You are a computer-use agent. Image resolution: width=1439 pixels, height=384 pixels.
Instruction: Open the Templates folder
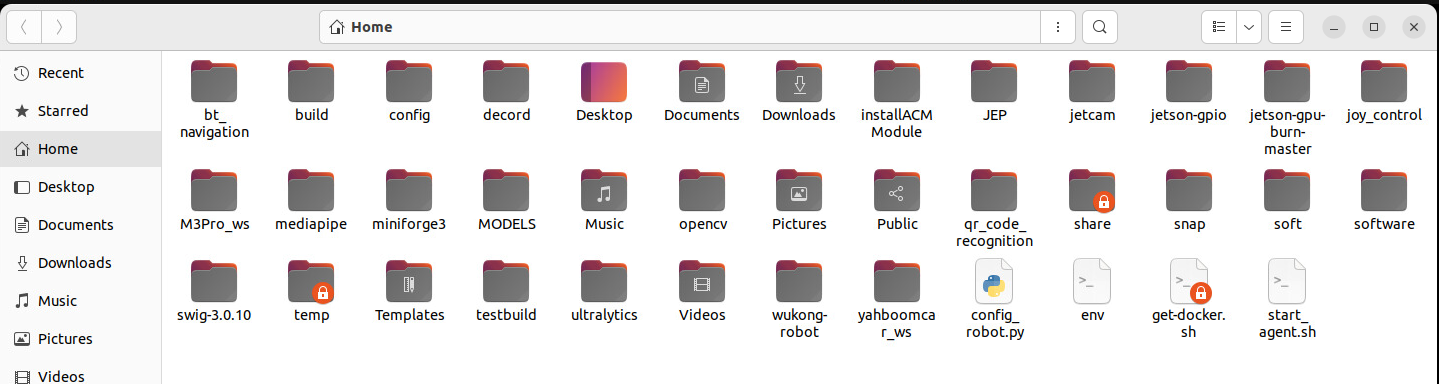pos(409,282)
